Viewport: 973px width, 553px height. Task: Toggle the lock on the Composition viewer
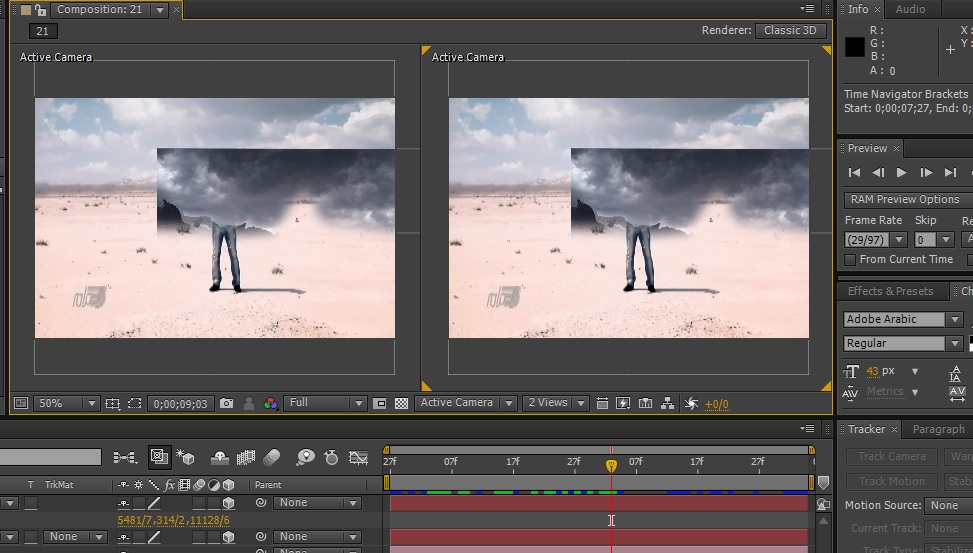(40, 10)
